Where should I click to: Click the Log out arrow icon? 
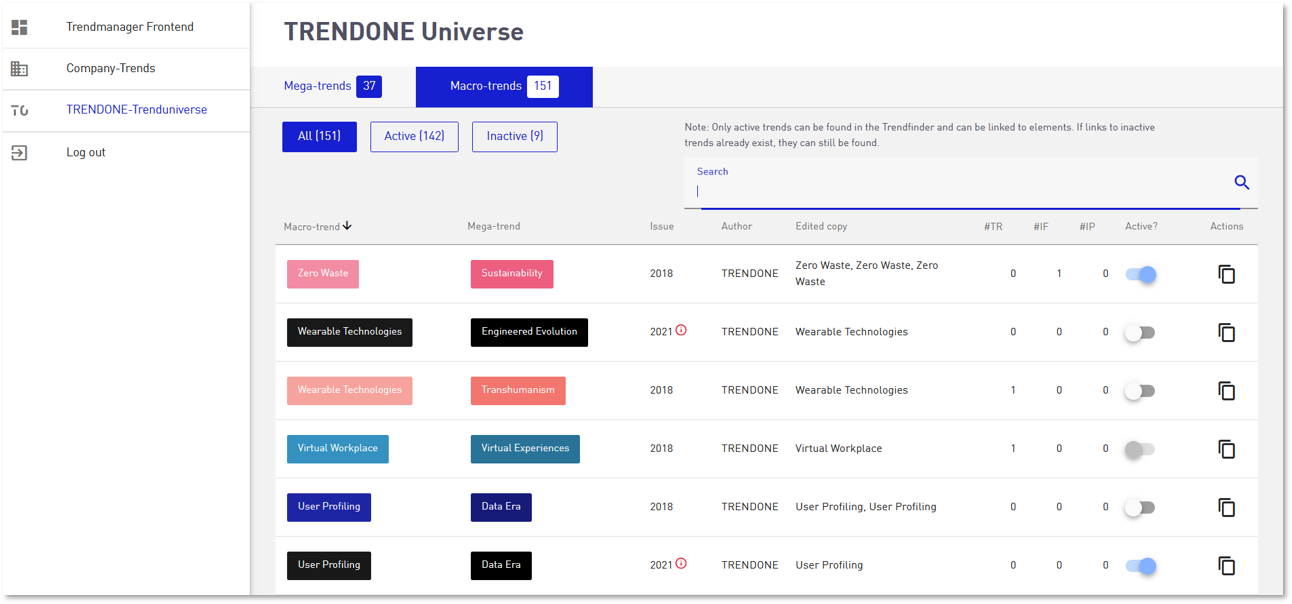click(x=19, y=153)
